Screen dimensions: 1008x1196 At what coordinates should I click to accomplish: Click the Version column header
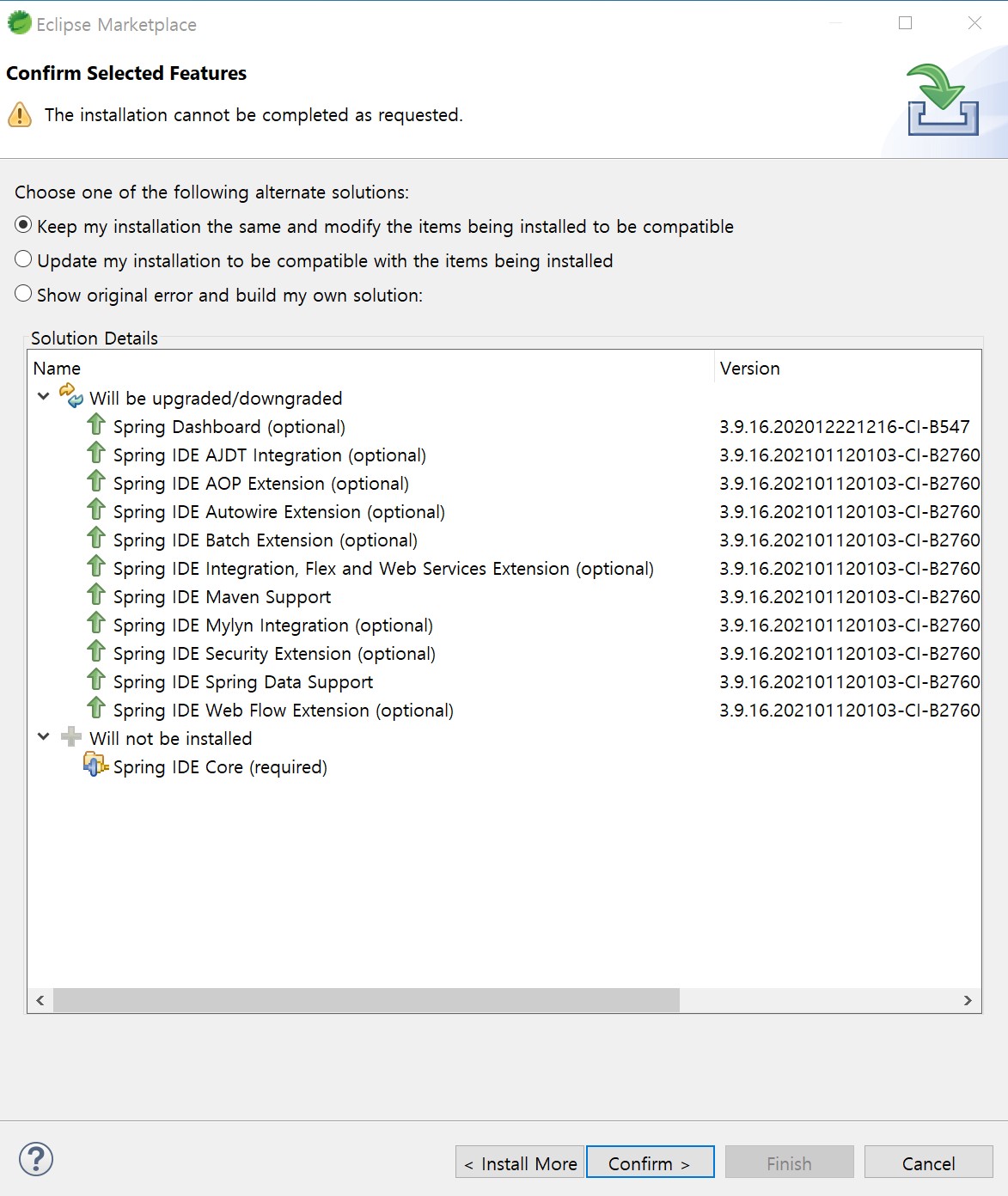coord(847,368)
